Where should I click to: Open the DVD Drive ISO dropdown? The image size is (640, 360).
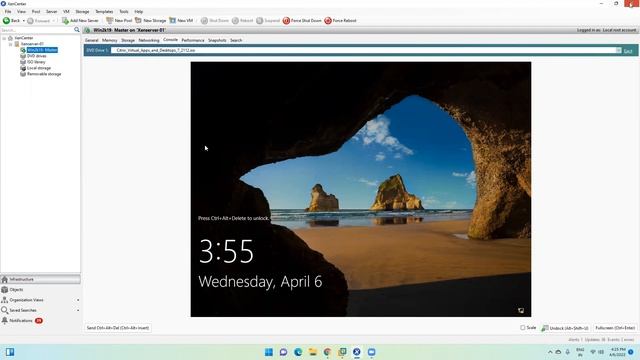618,50
